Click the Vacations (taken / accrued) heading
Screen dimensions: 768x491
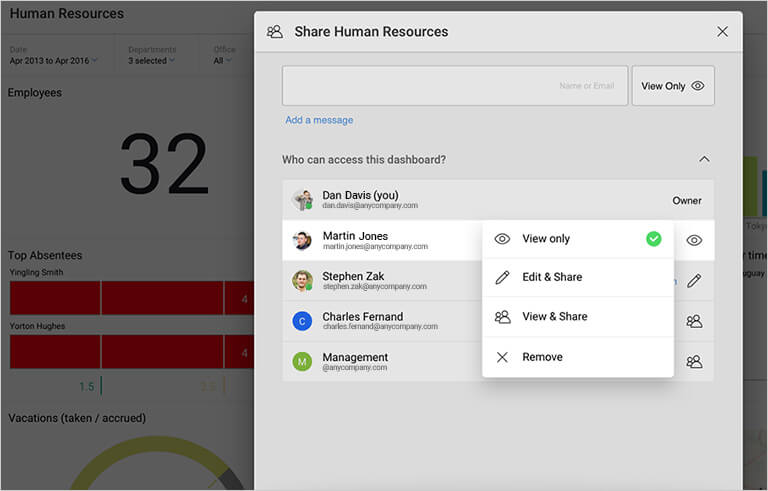click(77, 418)
